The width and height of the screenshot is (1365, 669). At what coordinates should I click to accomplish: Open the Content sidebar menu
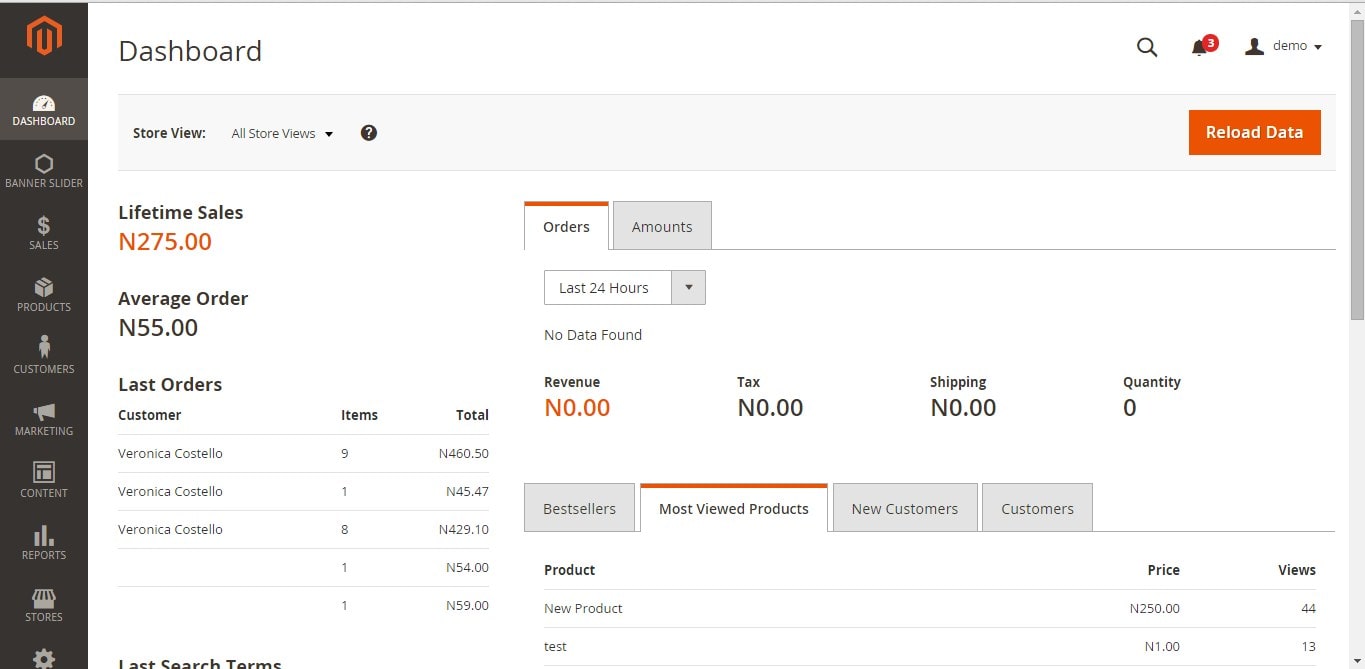click(x=44, y=482)
